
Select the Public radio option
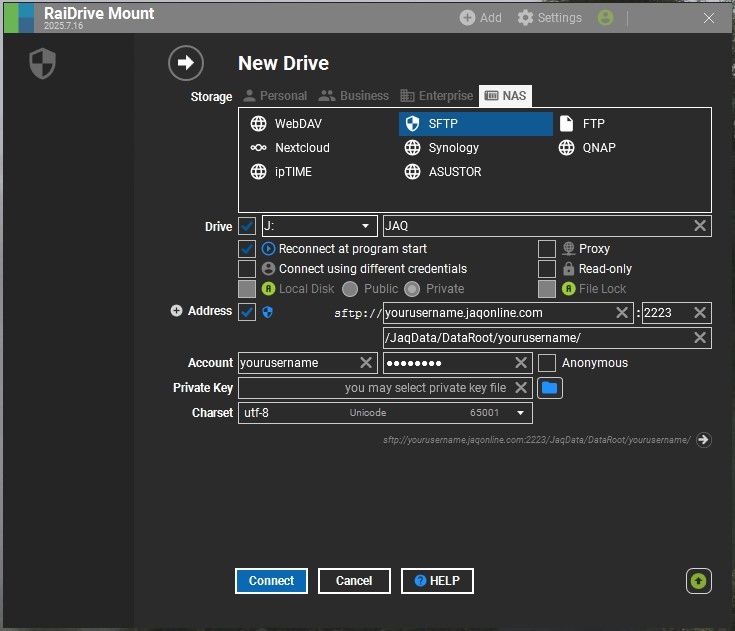pos(350,289)
